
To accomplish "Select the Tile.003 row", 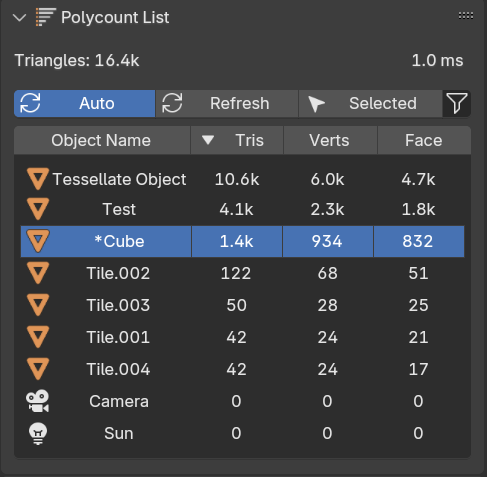I will tap(242, 305).
